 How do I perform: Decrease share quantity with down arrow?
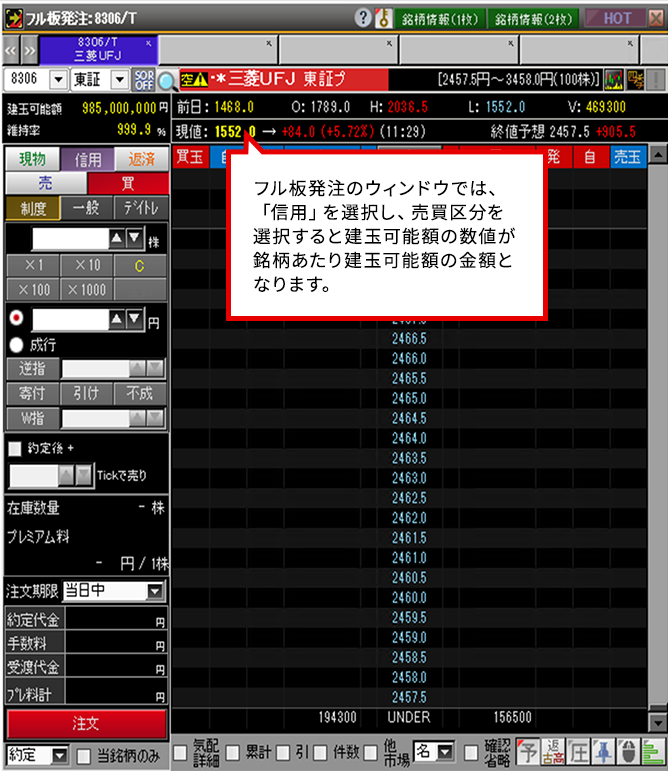[134, 238]
